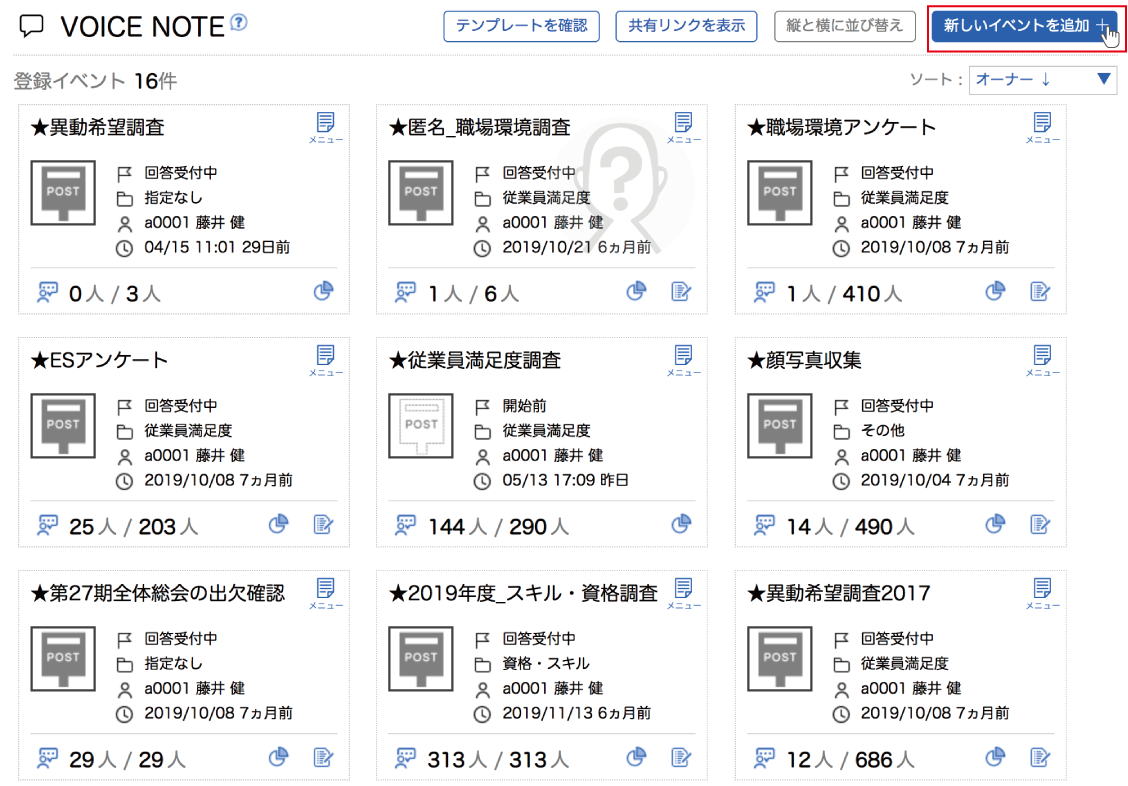Open menu icon on ESアンケート card
Screen dimensions: 1128x786
[x=326, y=360]
